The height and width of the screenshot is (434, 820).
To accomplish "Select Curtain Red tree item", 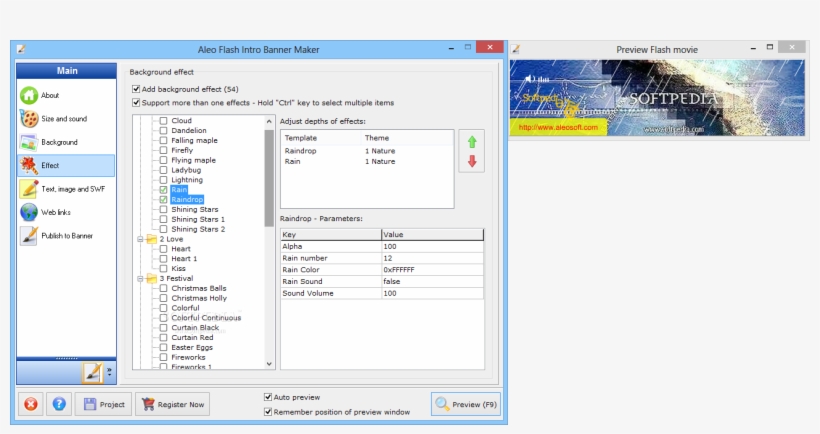I will [x=192, y=337].
